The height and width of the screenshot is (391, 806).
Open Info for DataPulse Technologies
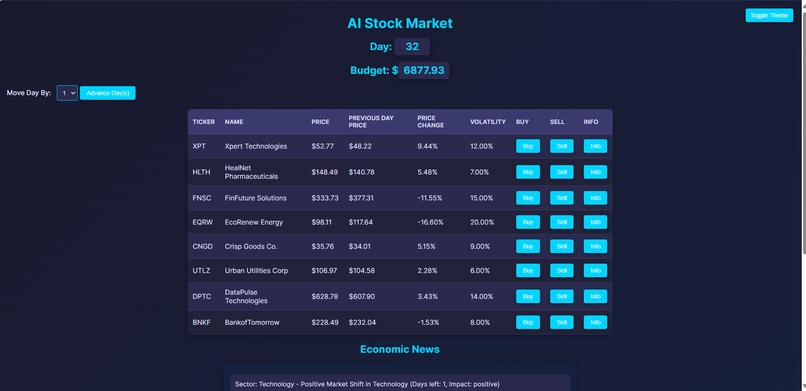point(595,296)
